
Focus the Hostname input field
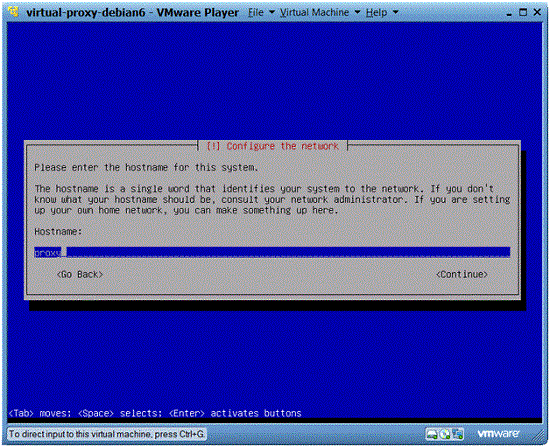[x=272, y=252]
